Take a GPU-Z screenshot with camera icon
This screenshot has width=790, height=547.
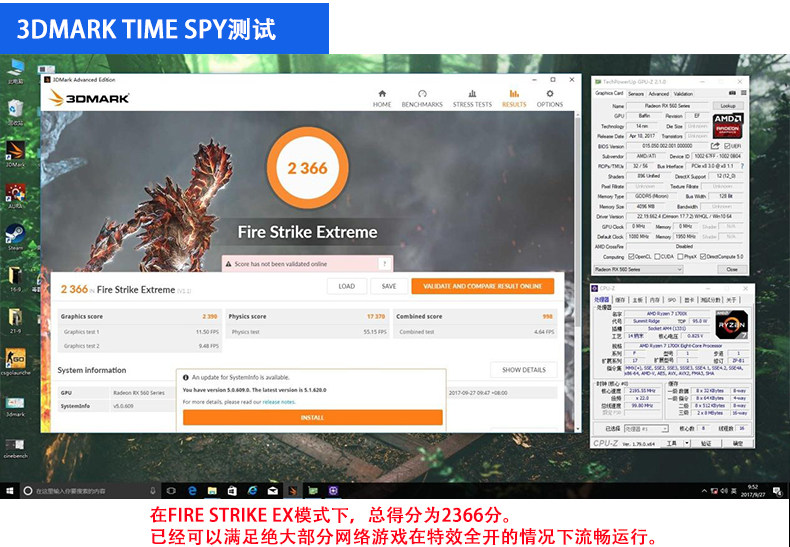tap(732, 93)
